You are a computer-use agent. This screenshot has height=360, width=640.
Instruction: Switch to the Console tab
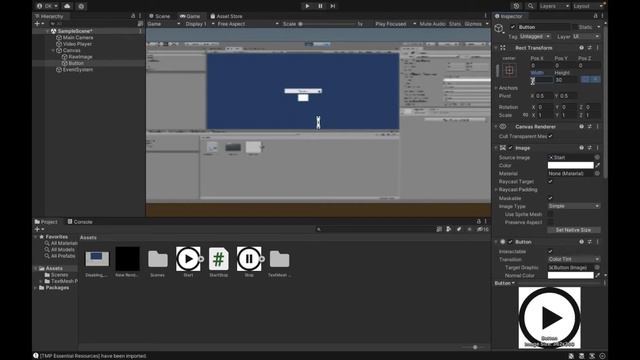click(80, 222)
